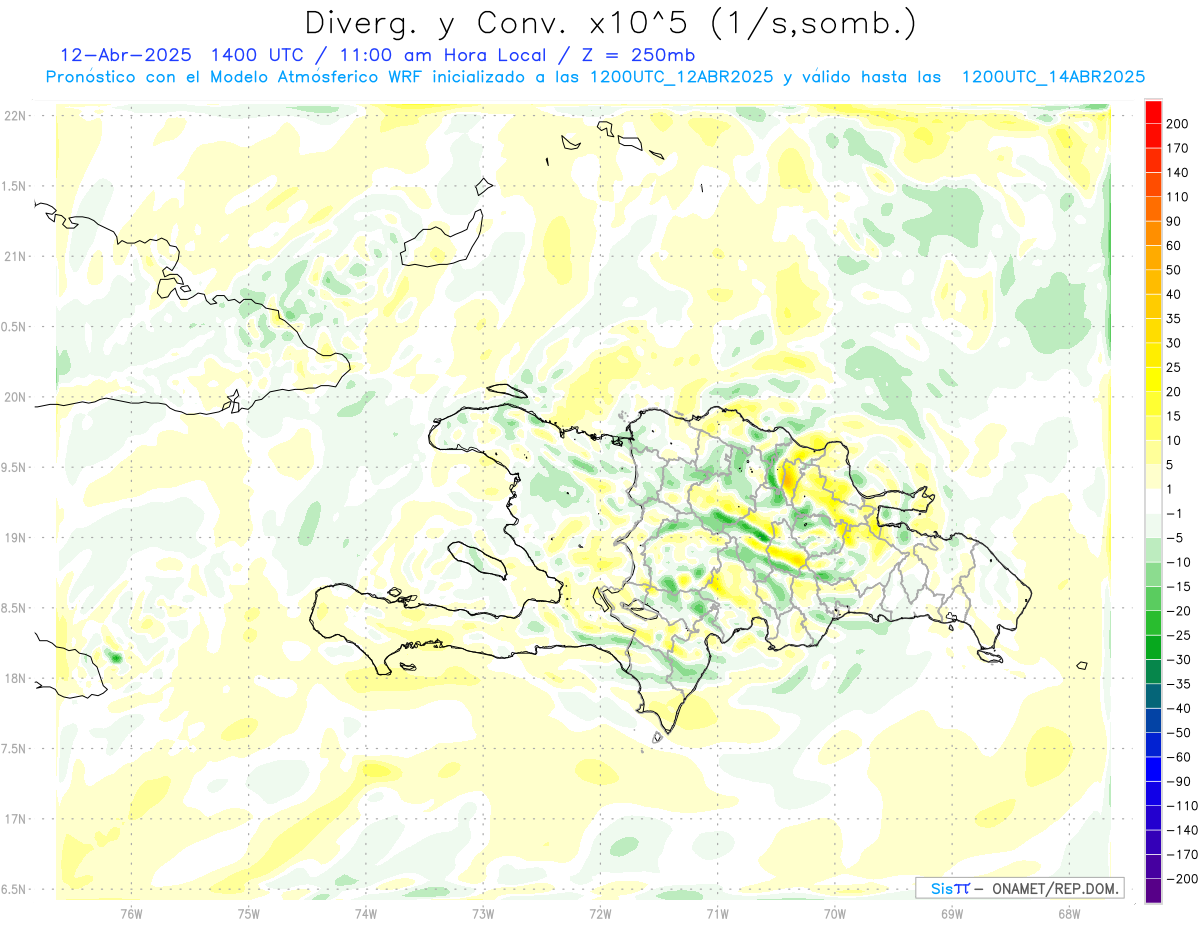Click the 20N latitude label

coord(15,397)
